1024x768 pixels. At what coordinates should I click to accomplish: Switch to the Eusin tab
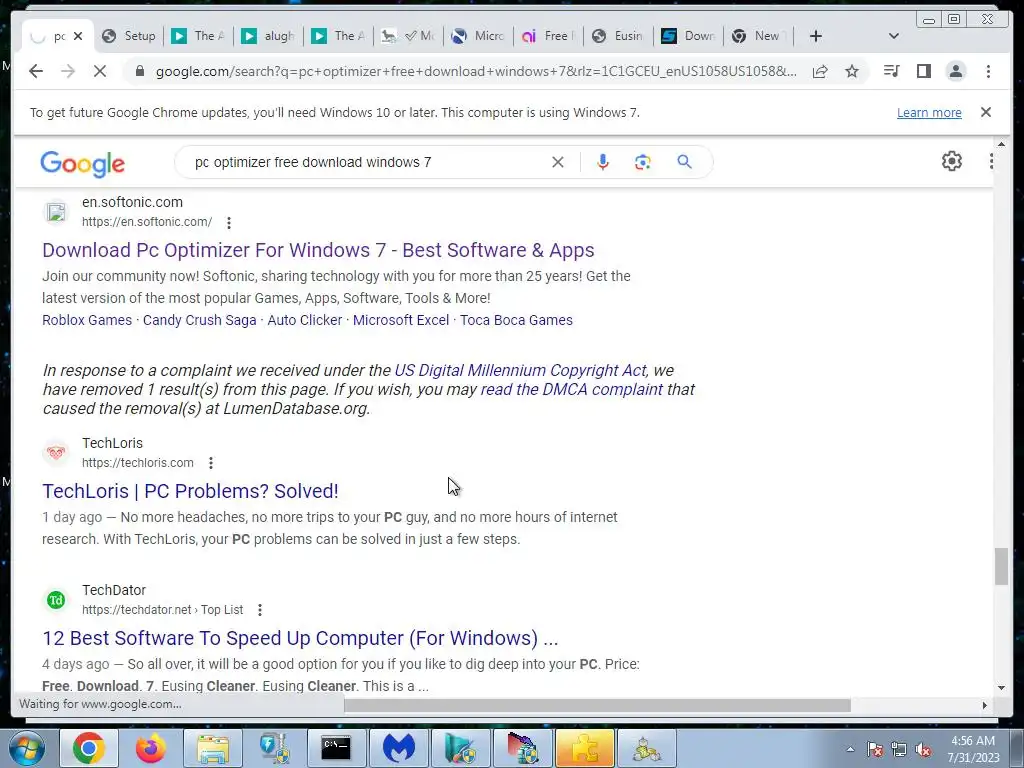(618, 36)
